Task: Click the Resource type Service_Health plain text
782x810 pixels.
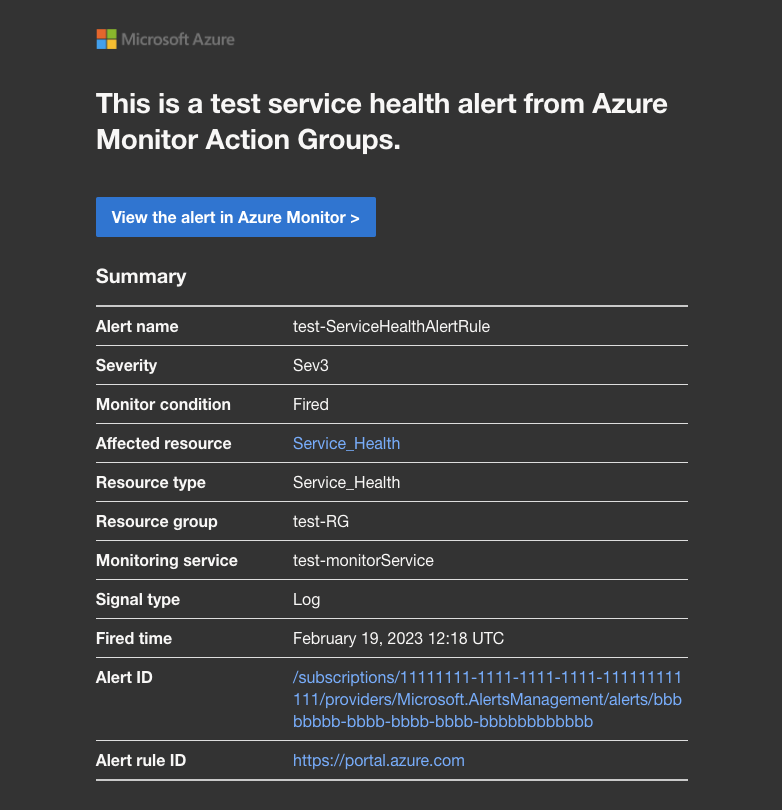Action: click(346, 482)
